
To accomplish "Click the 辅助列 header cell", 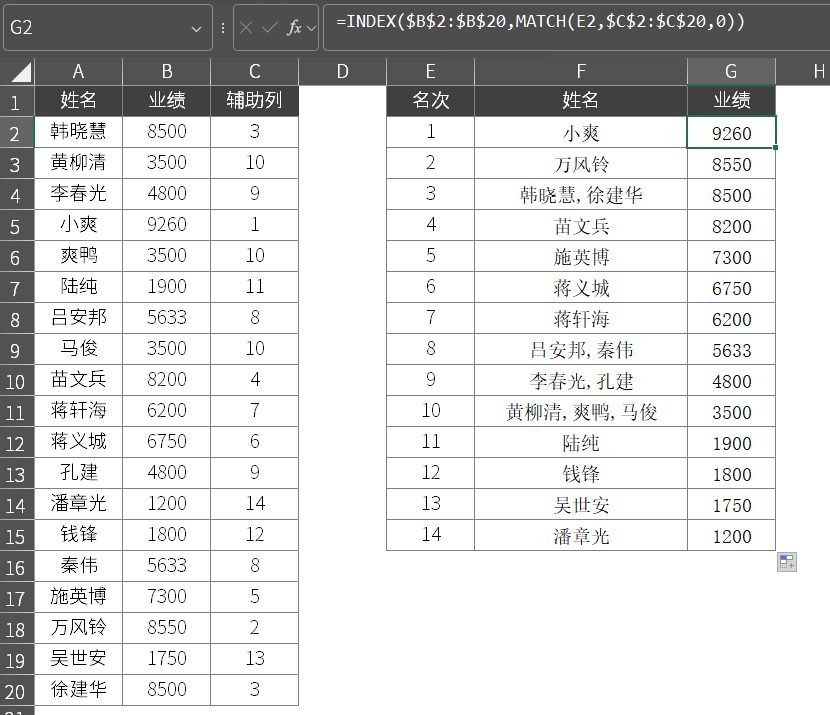I will (x=255, y=101).
